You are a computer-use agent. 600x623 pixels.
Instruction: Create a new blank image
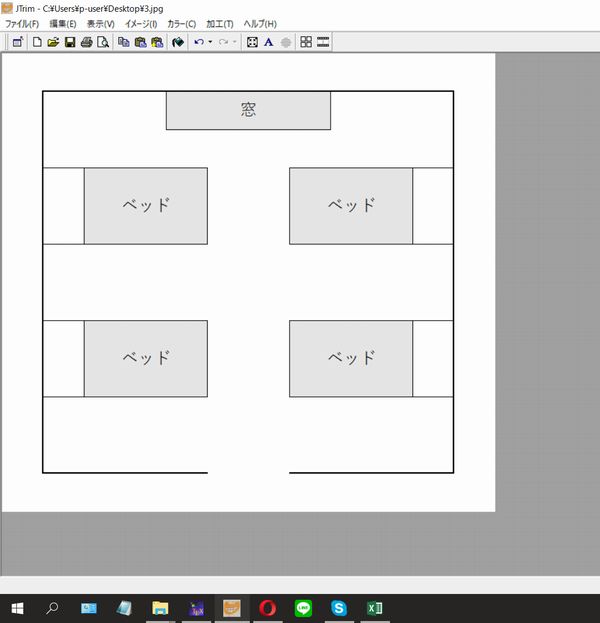click(37, 42)
